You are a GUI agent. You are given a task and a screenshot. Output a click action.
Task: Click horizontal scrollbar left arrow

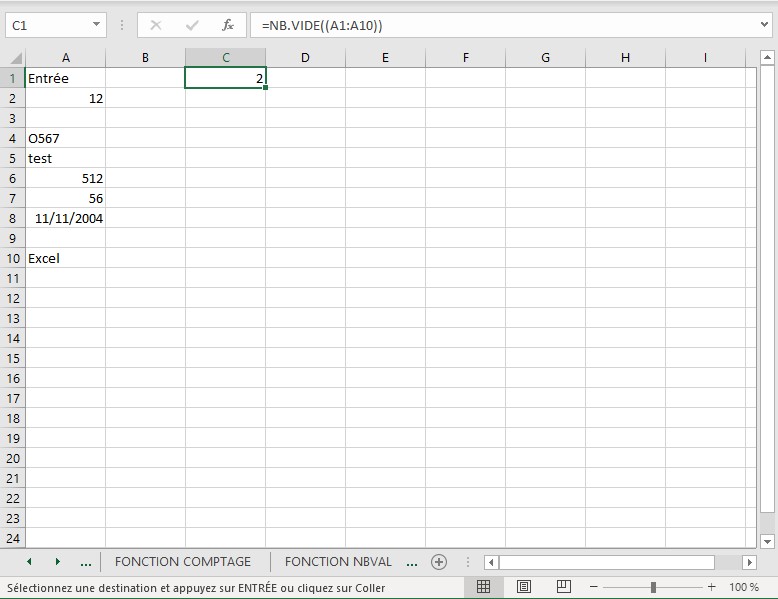(491, 562)
